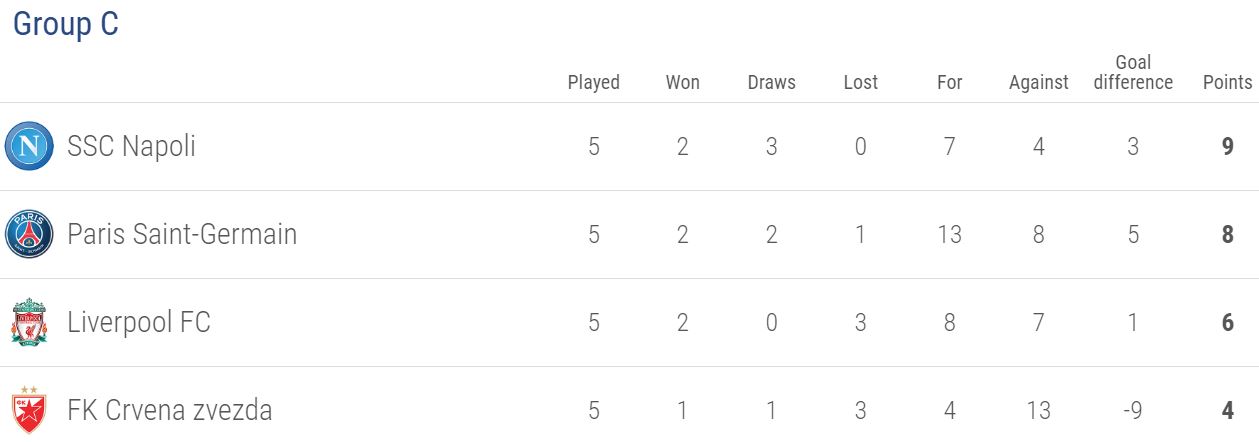Open the SSC Napoli team link
The image size is (1259, 442).
131,147
